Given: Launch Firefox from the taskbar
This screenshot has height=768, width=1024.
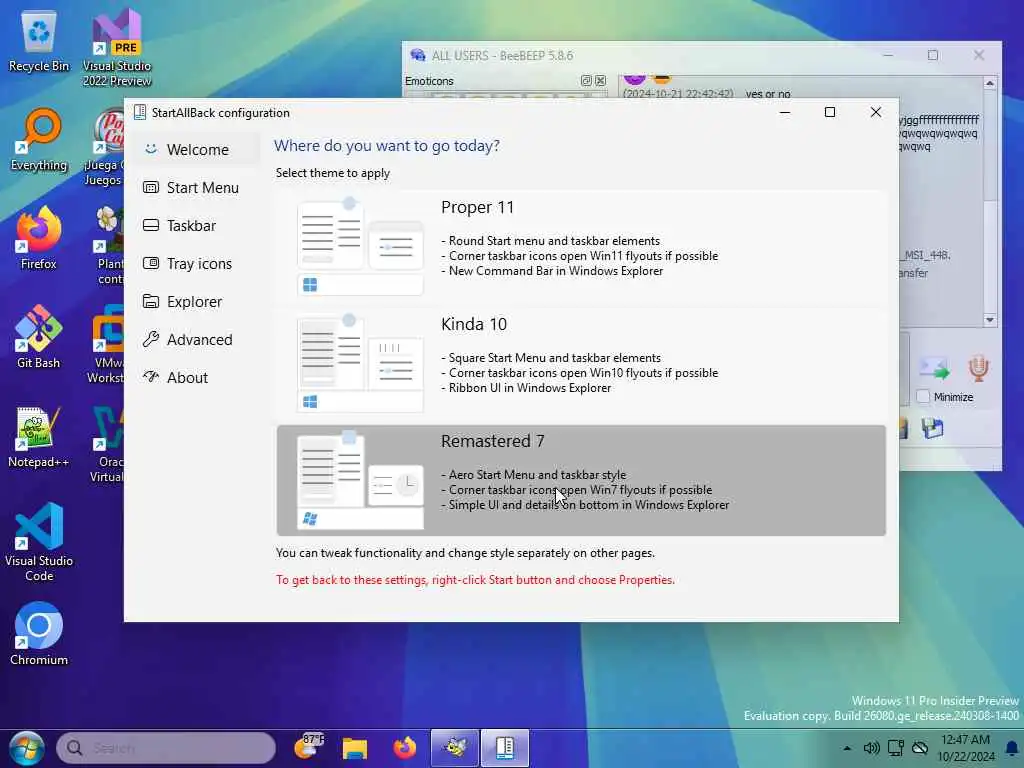Looking at the screenshot, I should click(405, 748).
